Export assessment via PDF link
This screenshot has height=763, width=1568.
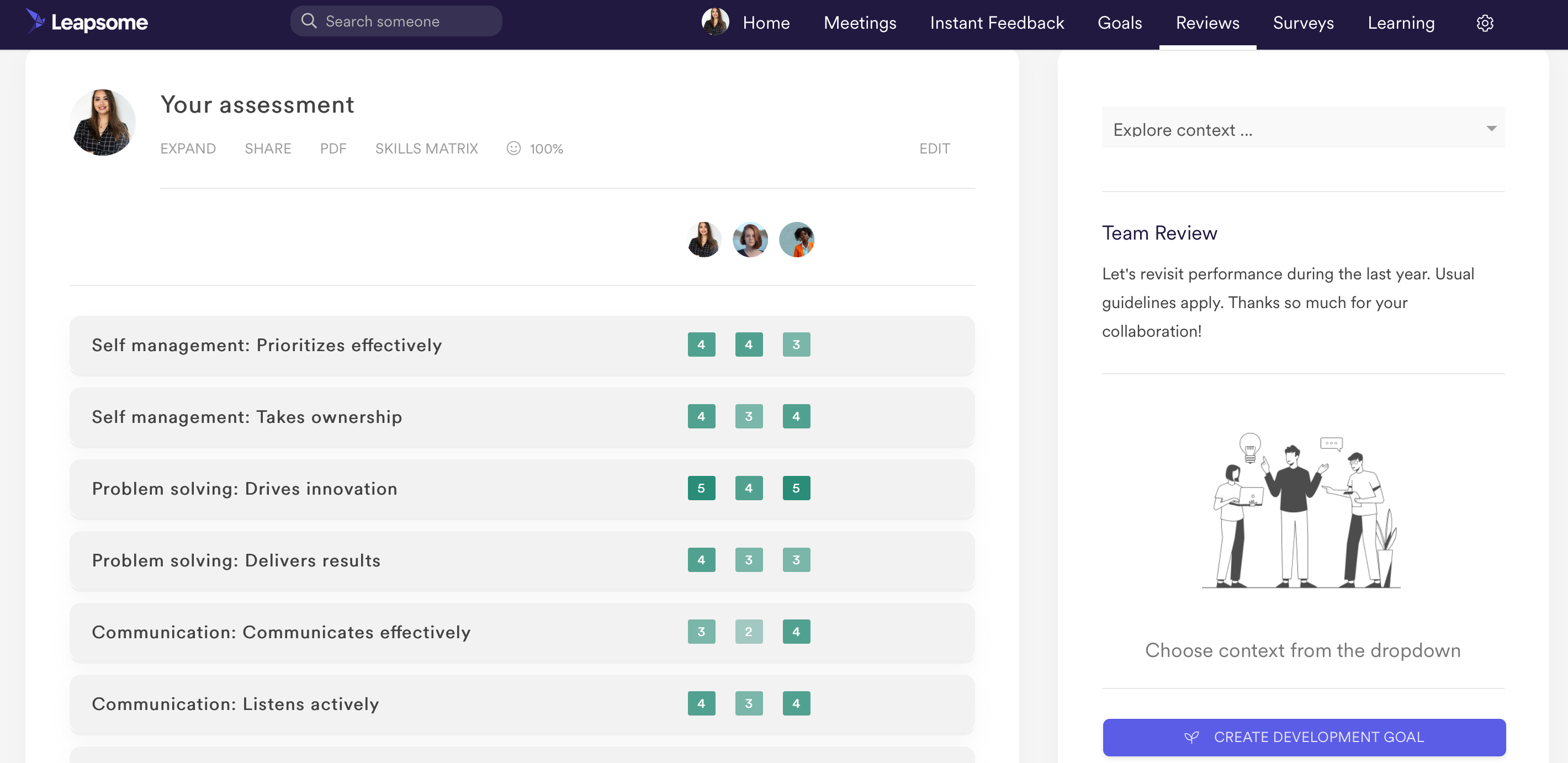point(333,149)
